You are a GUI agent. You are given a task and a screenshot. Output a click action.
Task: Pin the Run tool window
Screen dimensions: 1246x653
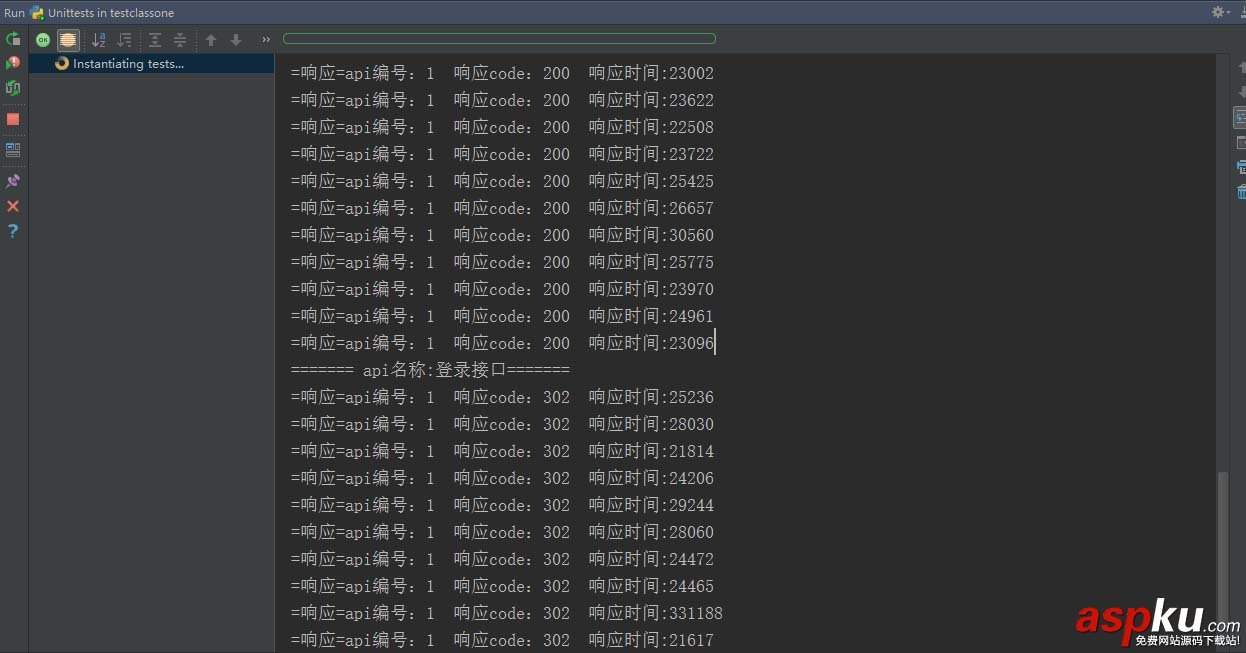[13, 180]
